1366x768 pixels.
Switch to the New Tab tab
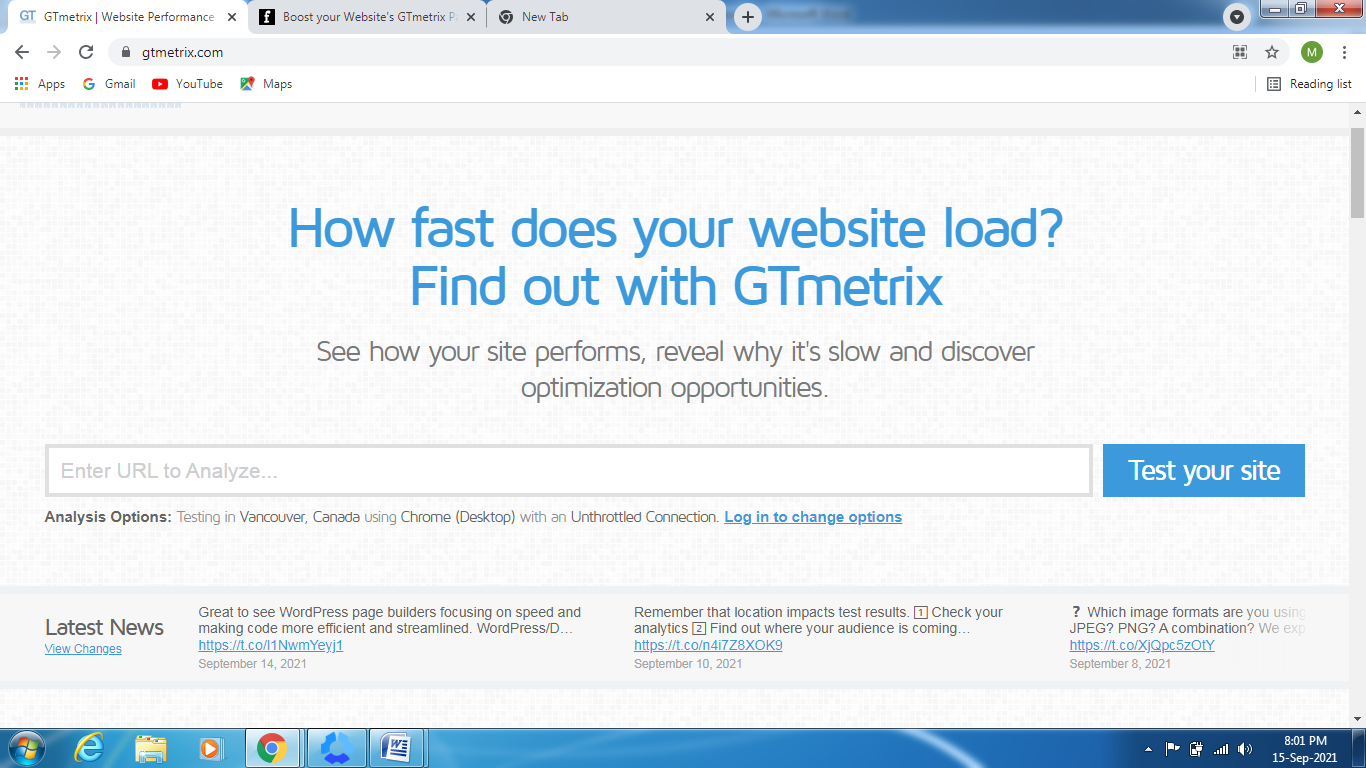point(606,17)
